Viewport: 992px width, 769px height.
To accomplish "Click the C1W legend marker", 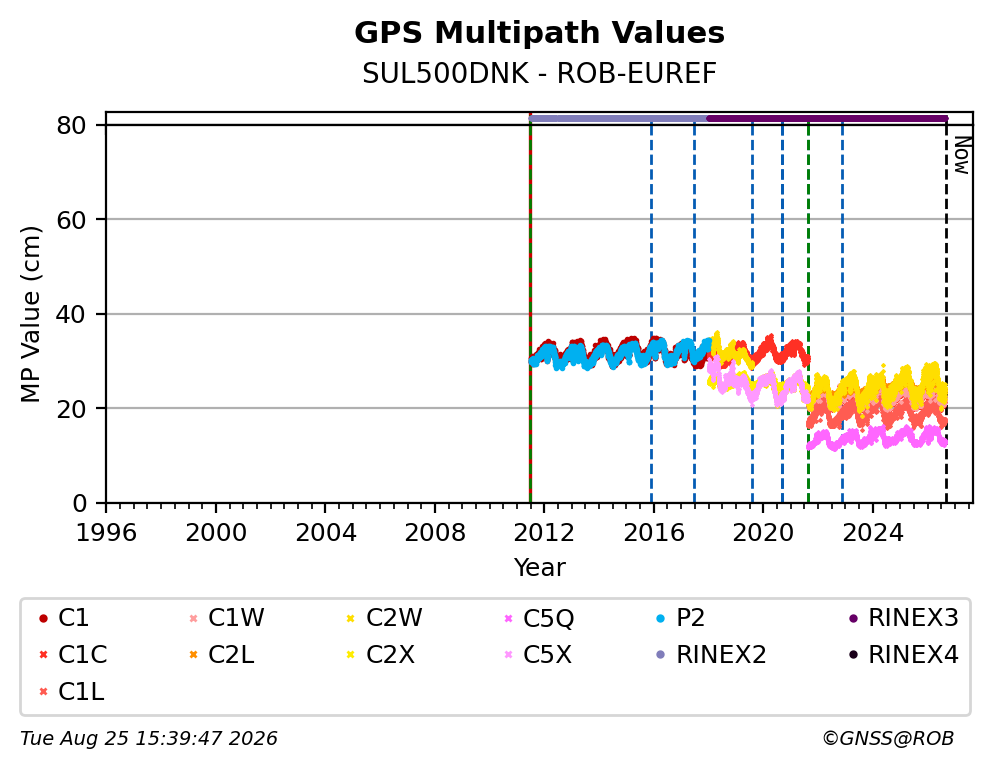I will tap(194, 618).
